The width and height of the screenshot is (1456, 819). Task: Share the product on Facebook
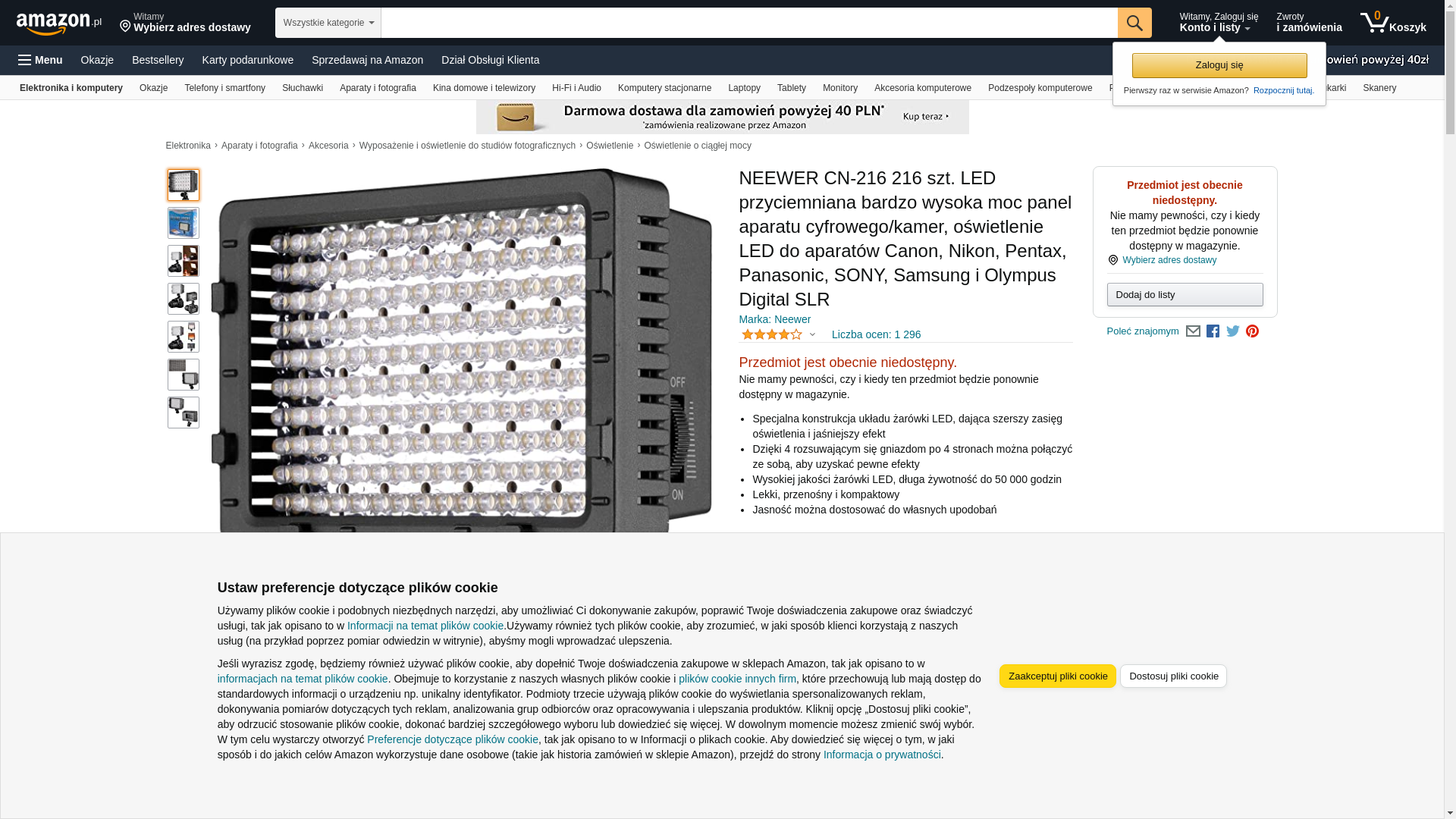[1213, 331]
